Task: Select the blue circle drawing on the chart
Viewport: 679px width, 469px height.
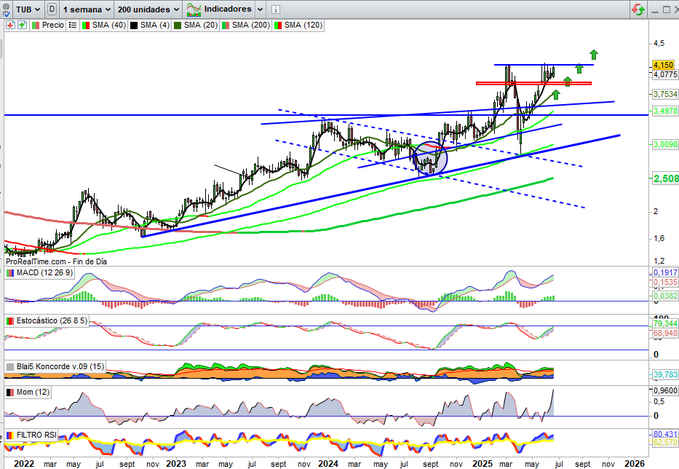Action: [430, 158]
